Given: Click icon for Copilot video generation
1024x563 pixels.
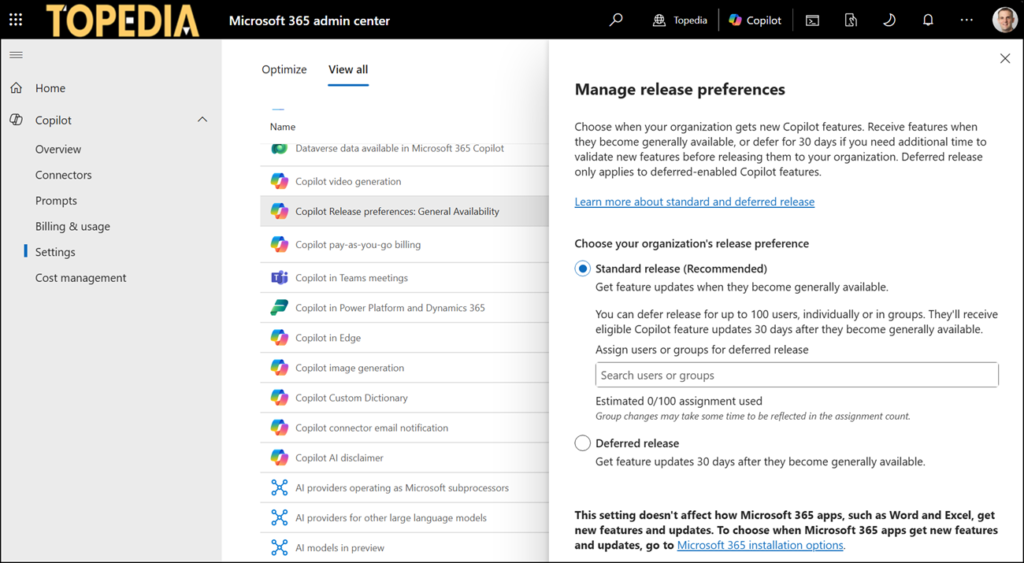Looking at the screenshot, I should pos(280,181).
